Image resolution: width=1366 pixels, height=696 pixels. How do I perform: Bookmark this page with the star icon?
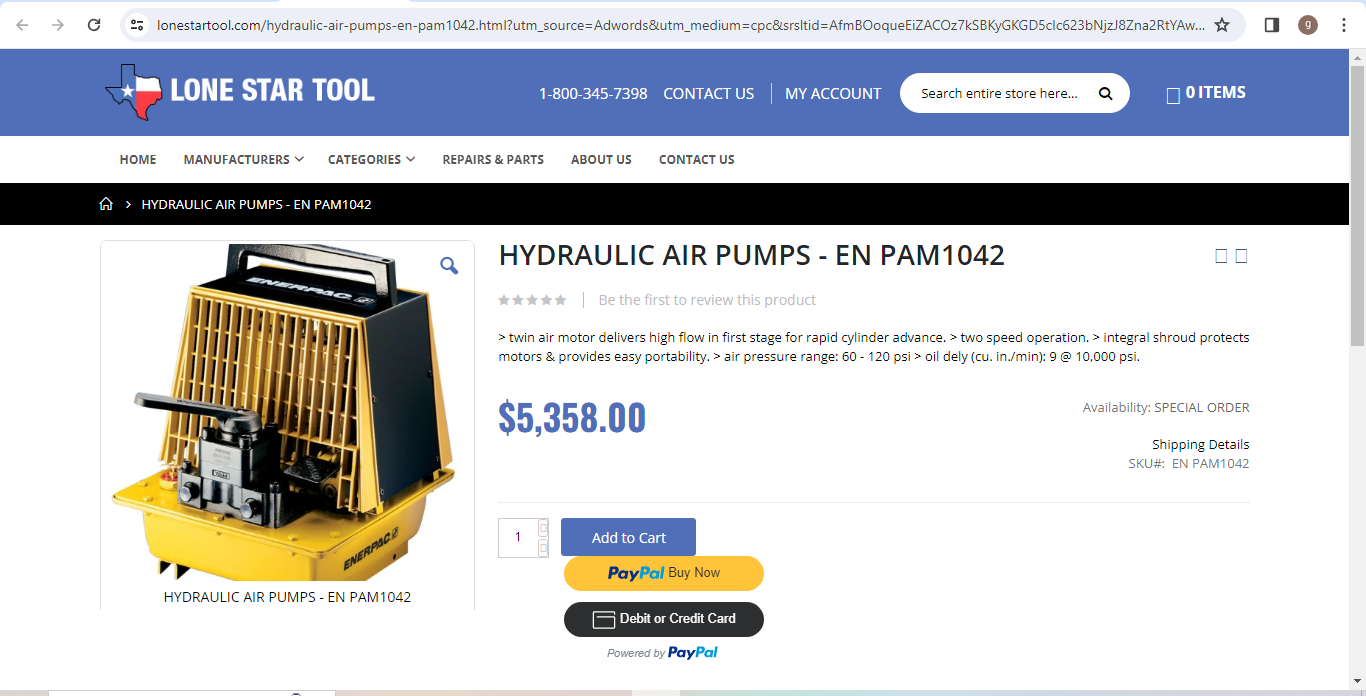(1222, 25)
